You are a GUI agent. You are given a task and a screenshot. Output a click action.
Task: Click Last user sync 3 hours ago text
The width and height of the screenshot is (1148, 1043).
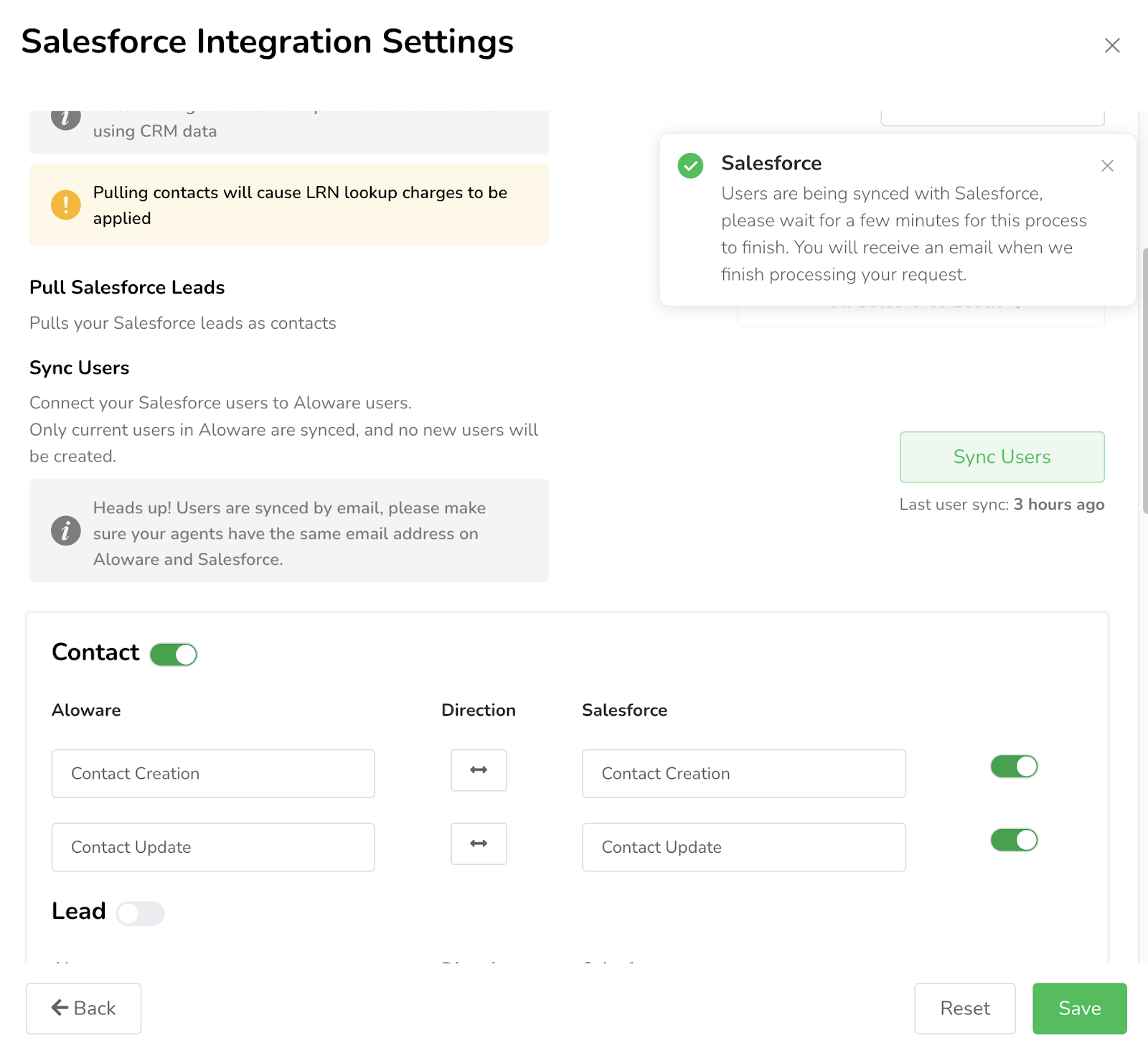pyautogui.click(x=1002, y=505)
